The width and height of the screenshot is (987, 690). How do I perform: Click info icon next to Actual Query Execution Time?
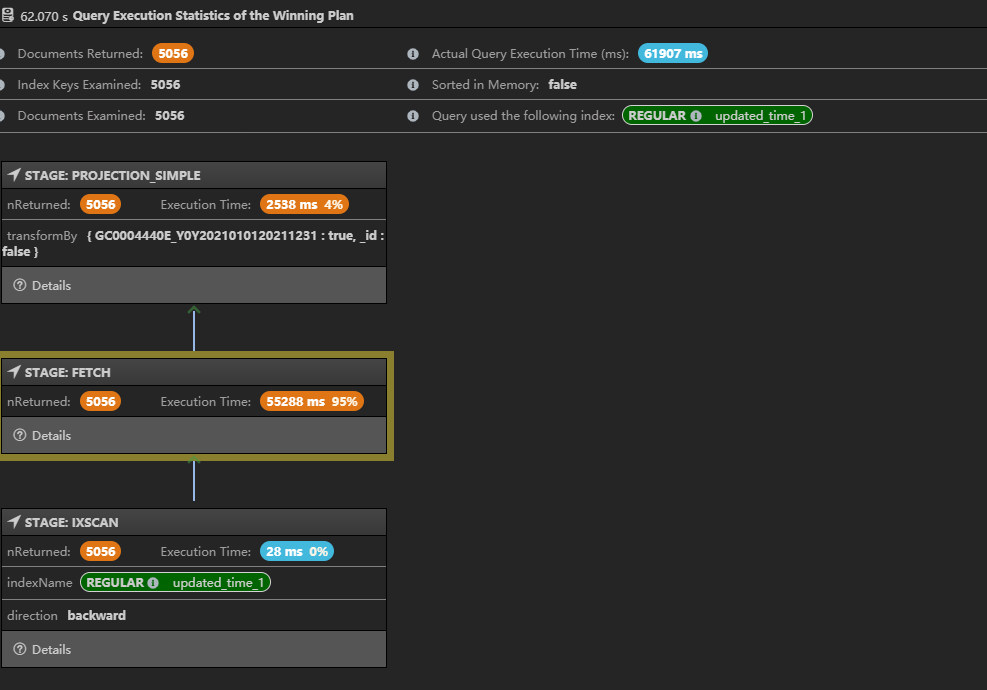(413, 54)
